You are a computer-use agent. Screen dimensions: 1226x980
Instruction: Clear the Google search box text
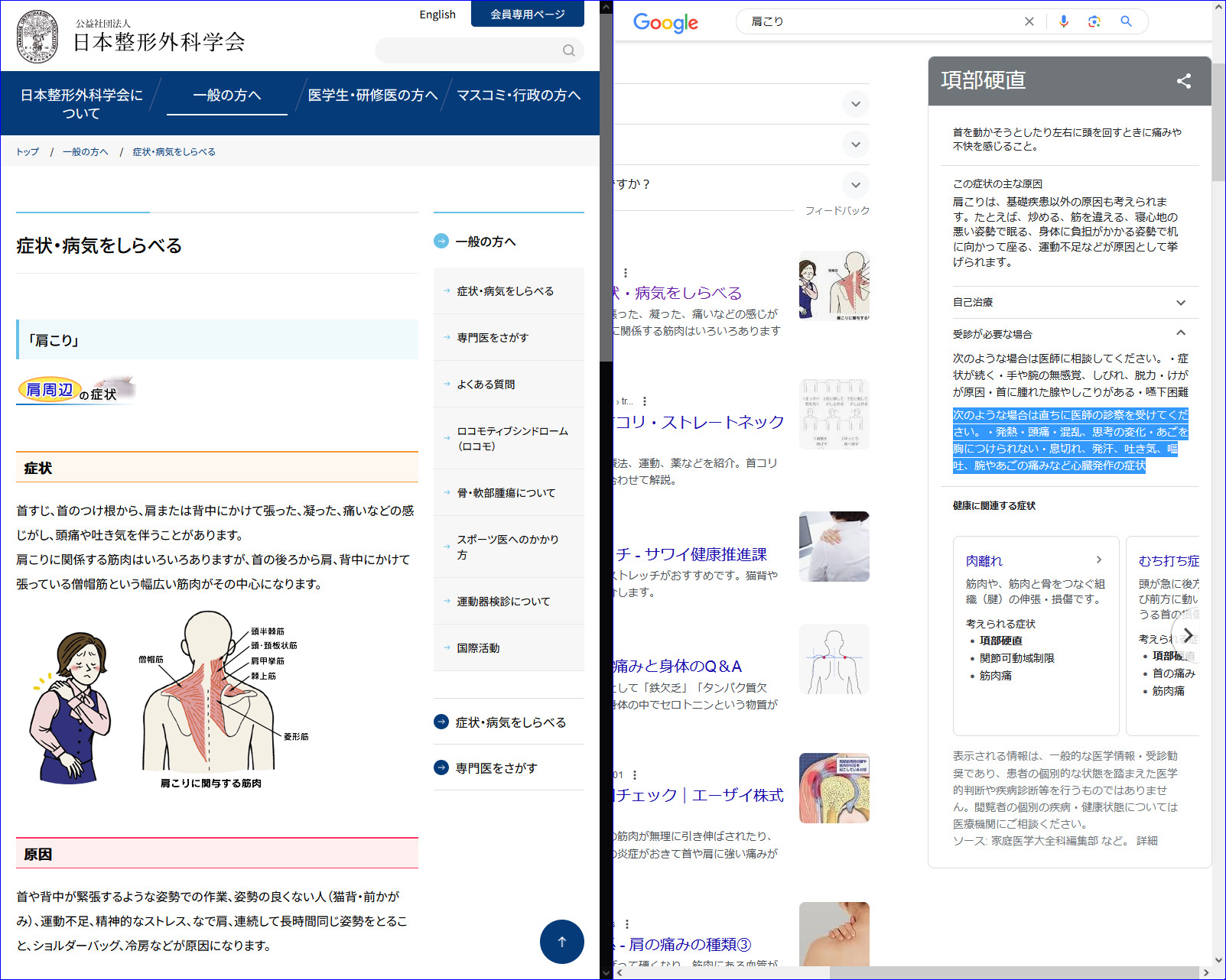(x=1029, y=21)
